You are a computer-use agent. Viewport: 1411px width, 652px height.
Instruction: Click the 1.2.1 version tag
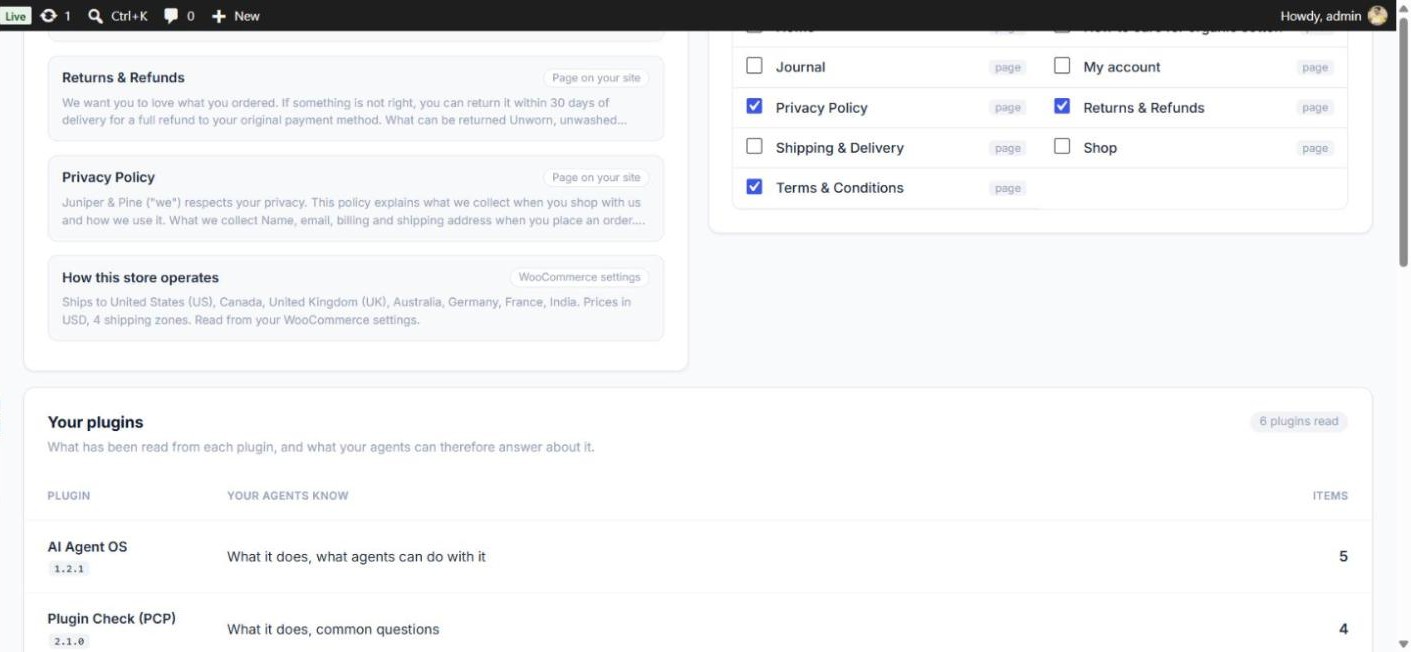[69, 568]
